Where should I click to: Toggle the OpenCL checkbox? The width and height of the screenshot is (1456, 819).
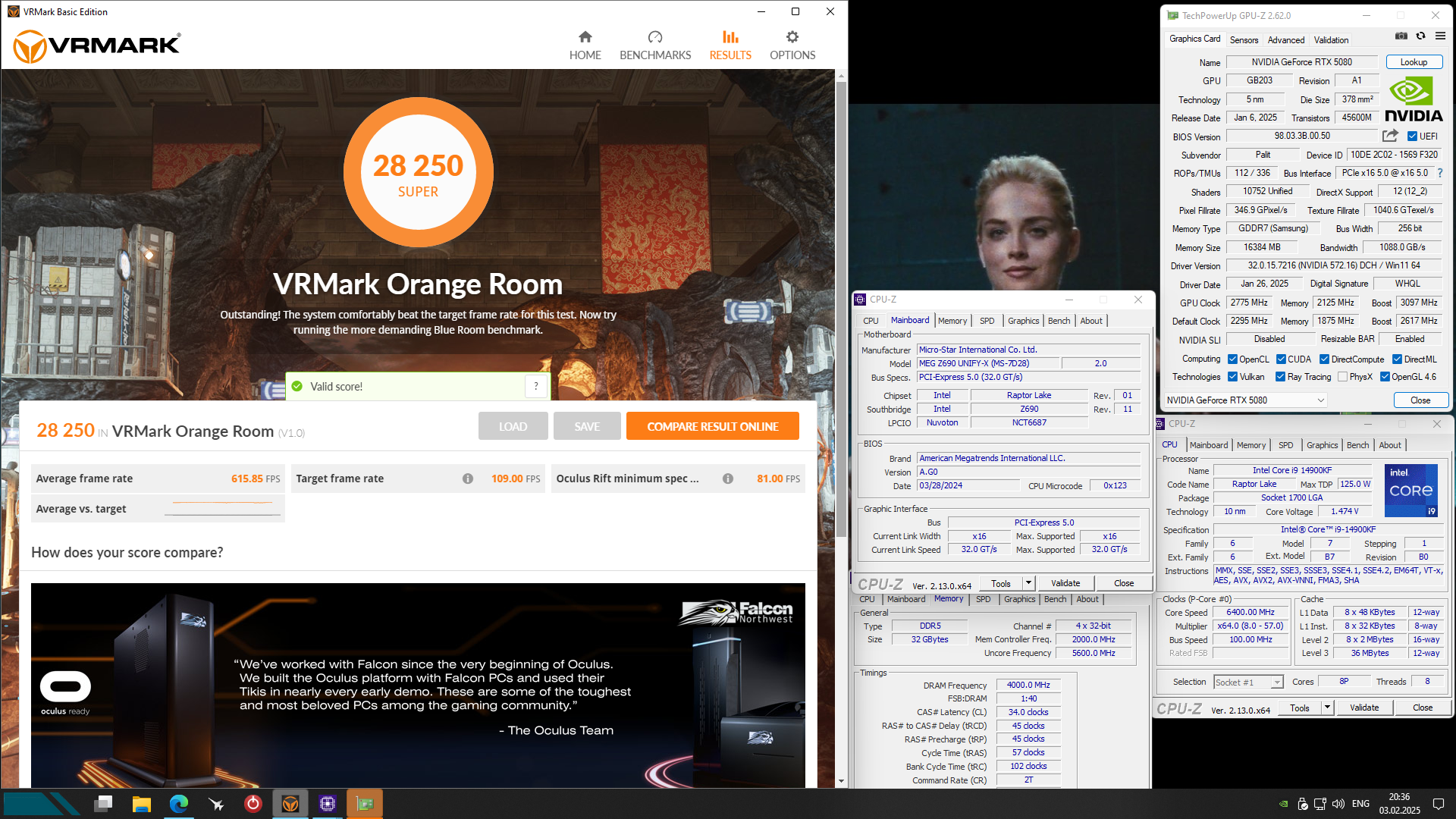1233,359
